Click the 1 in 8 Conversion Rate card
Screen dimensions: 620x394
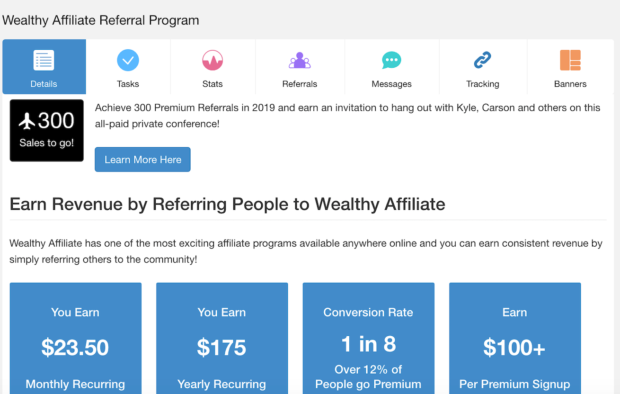(x=369, y=338)
